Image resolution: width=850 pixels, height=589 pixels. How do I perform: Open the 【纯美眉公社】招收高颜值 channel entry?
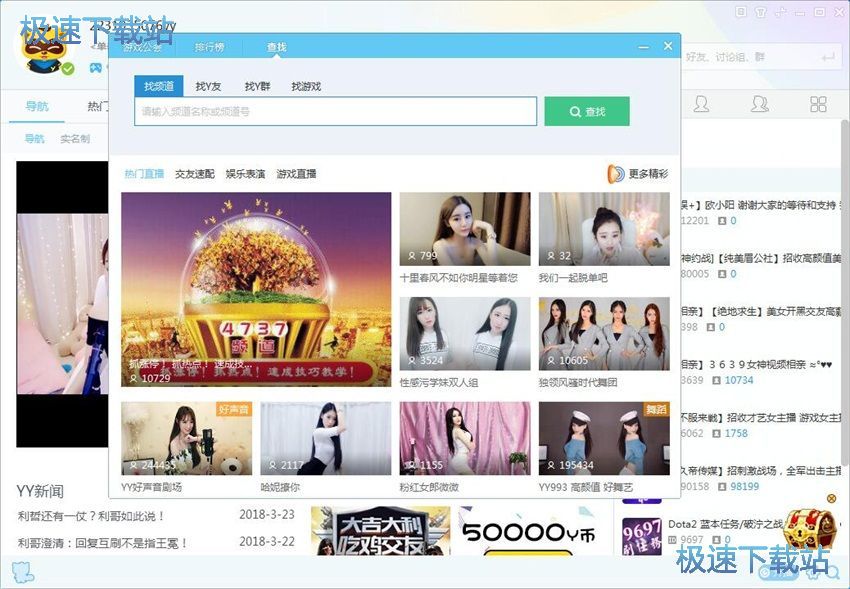click(761, 258)
